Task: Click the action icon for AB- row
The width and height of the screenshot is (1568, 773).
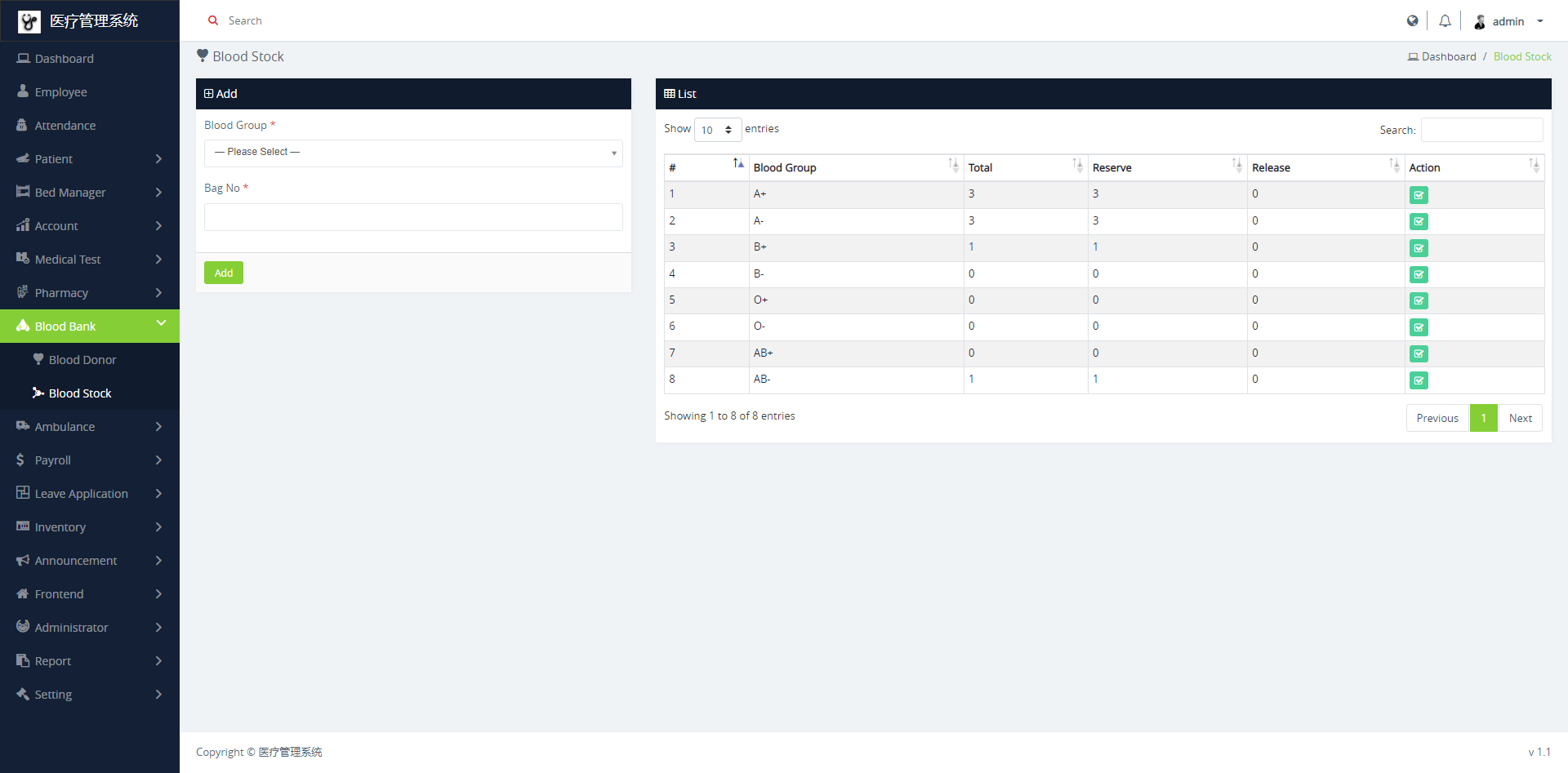Action: 1419,380
